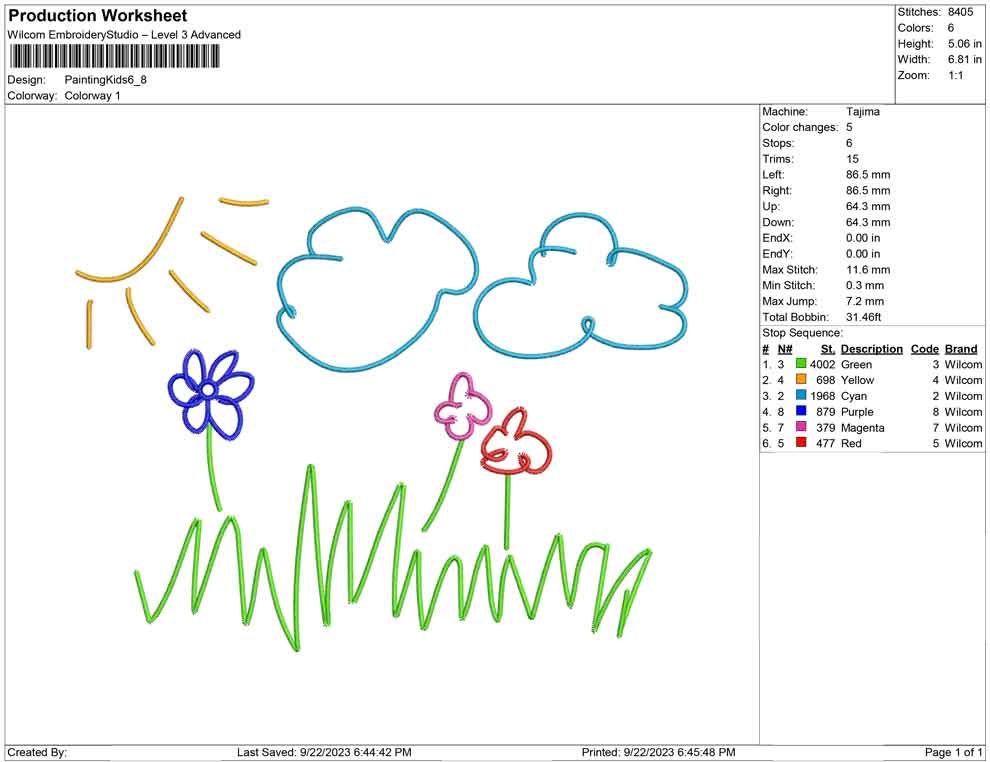
Task: Click the green stitch count '4002'
Action: (823, 364)
